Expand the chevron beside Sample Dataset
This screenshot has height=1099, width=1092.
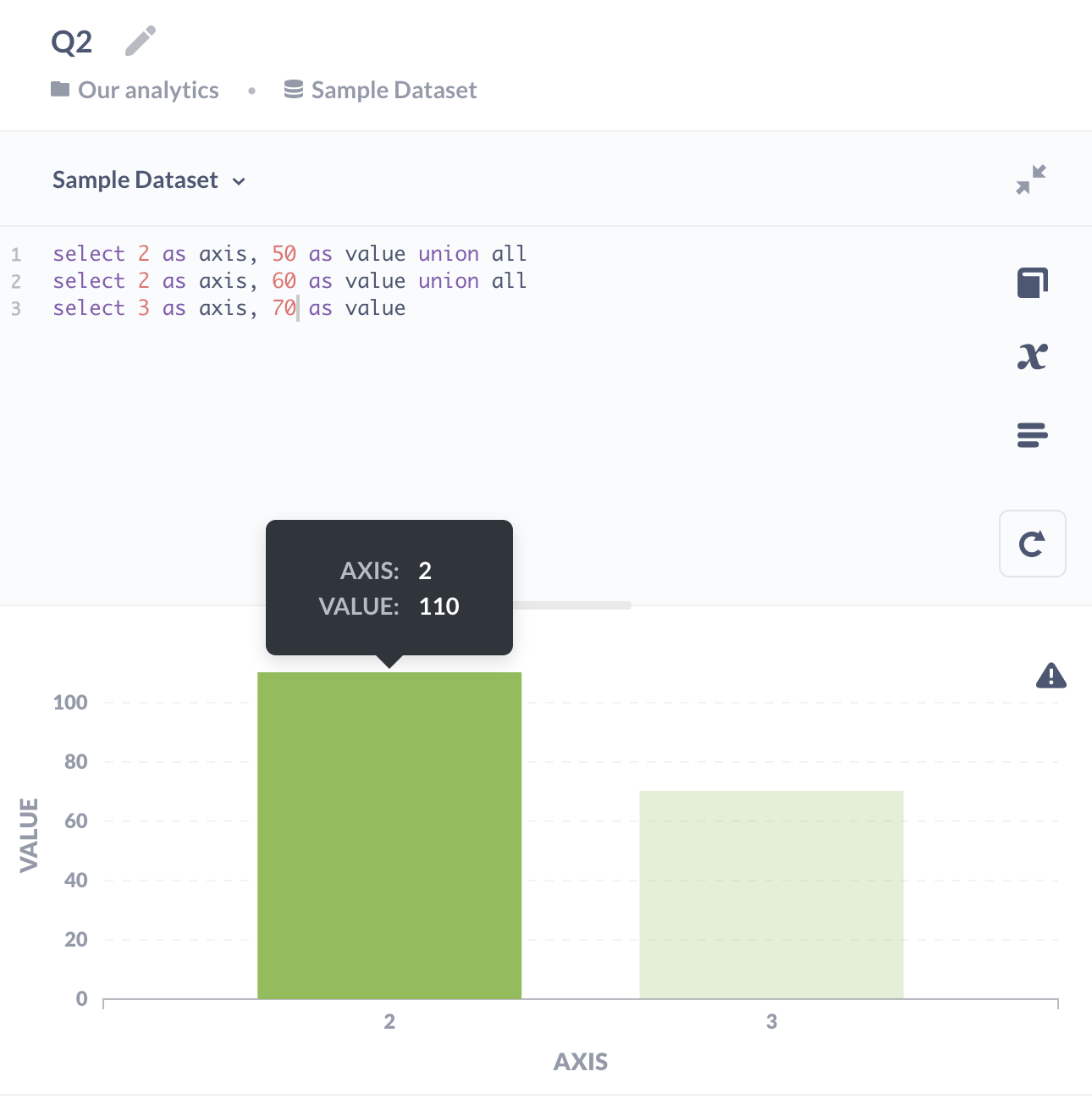239,181
